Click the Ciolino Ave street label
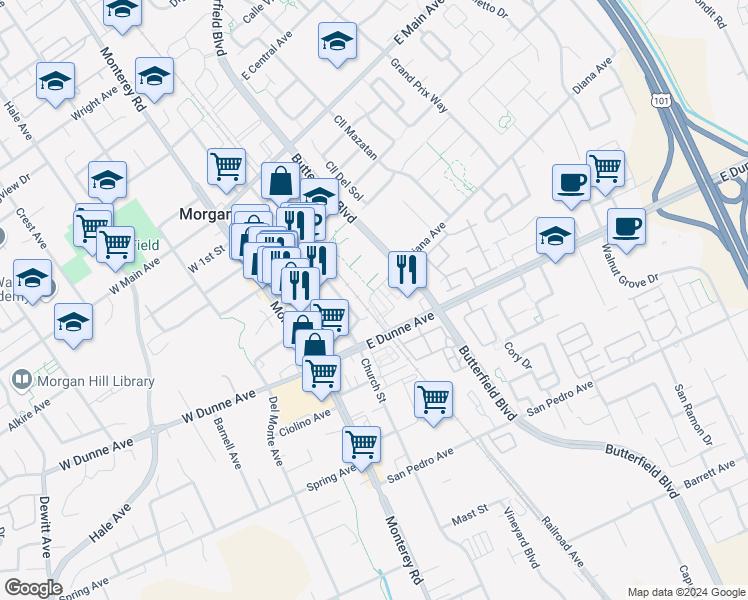 pos(305,422)
